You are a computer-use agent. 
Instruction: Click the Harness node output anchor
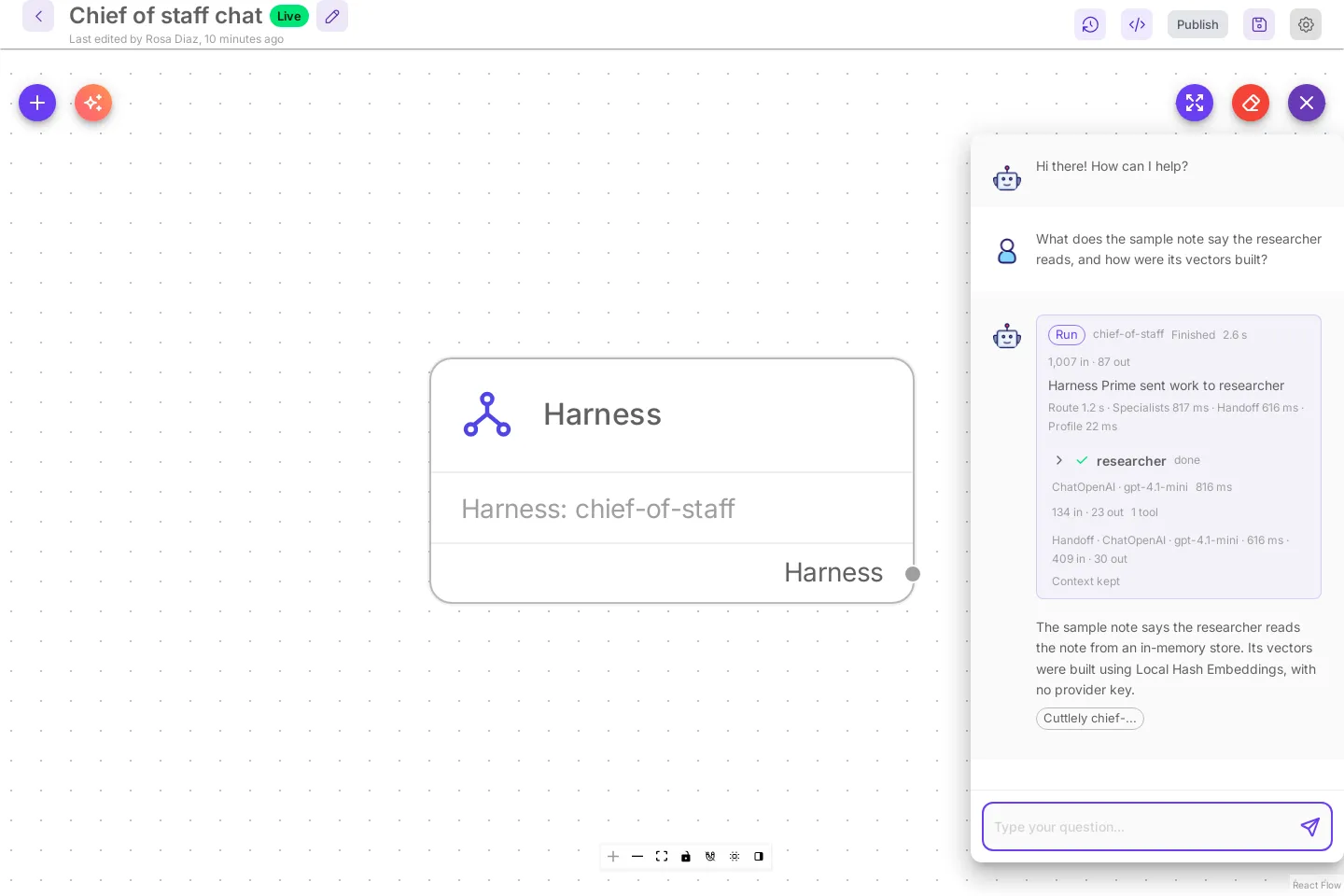click(x=913, y=574)
